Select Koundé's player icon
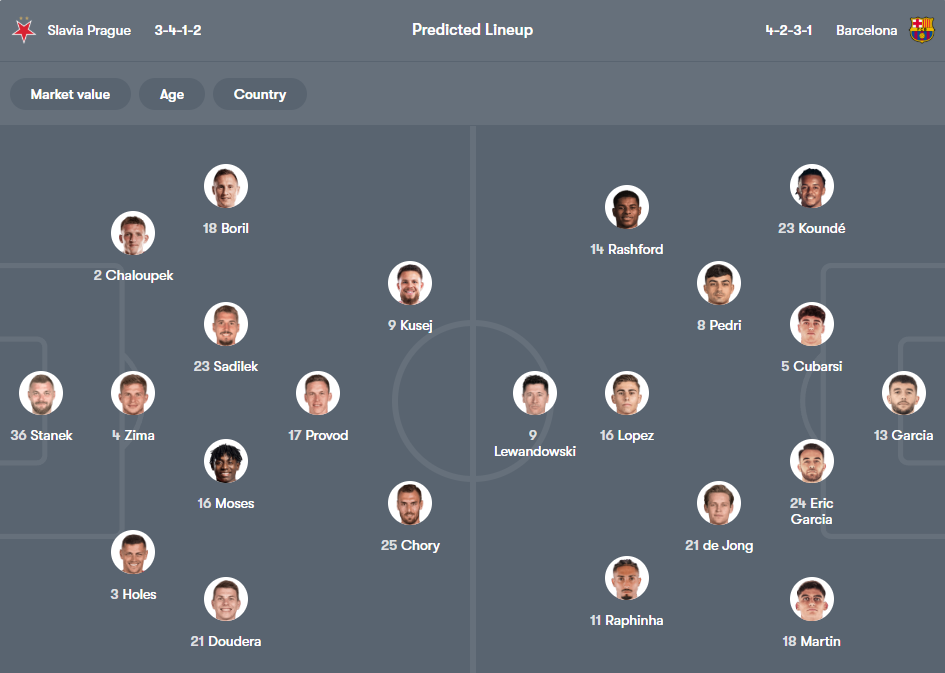 (x=811, y=185)
